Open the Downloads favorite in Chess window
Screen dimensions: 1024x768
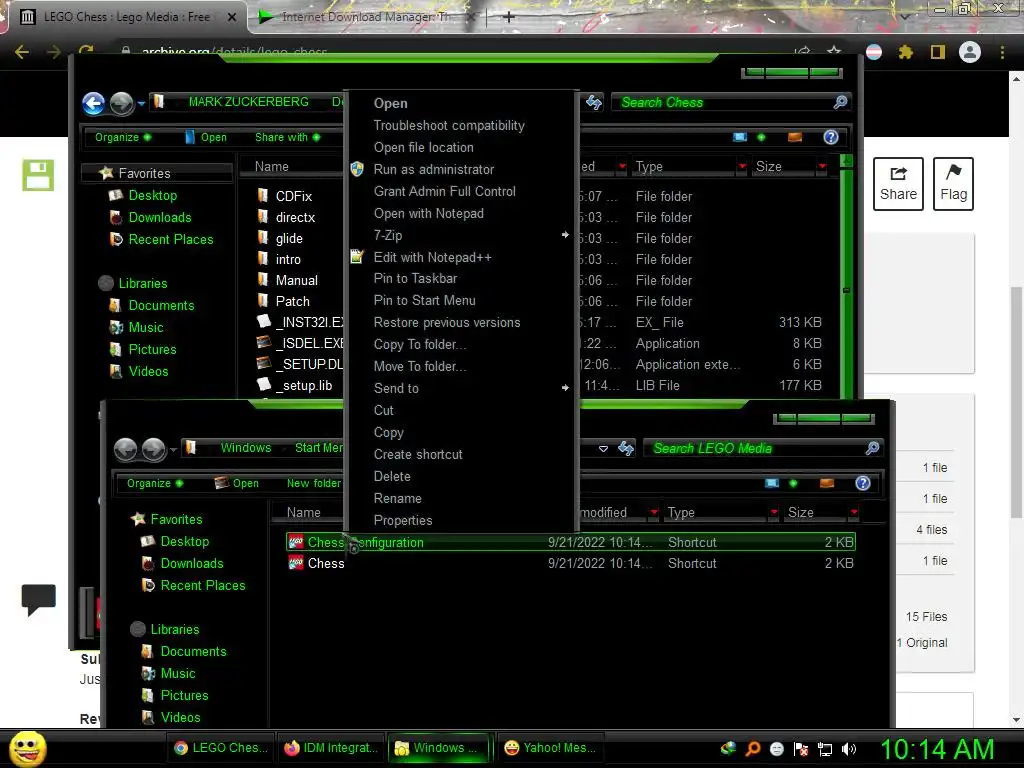(x=160, y=217)
